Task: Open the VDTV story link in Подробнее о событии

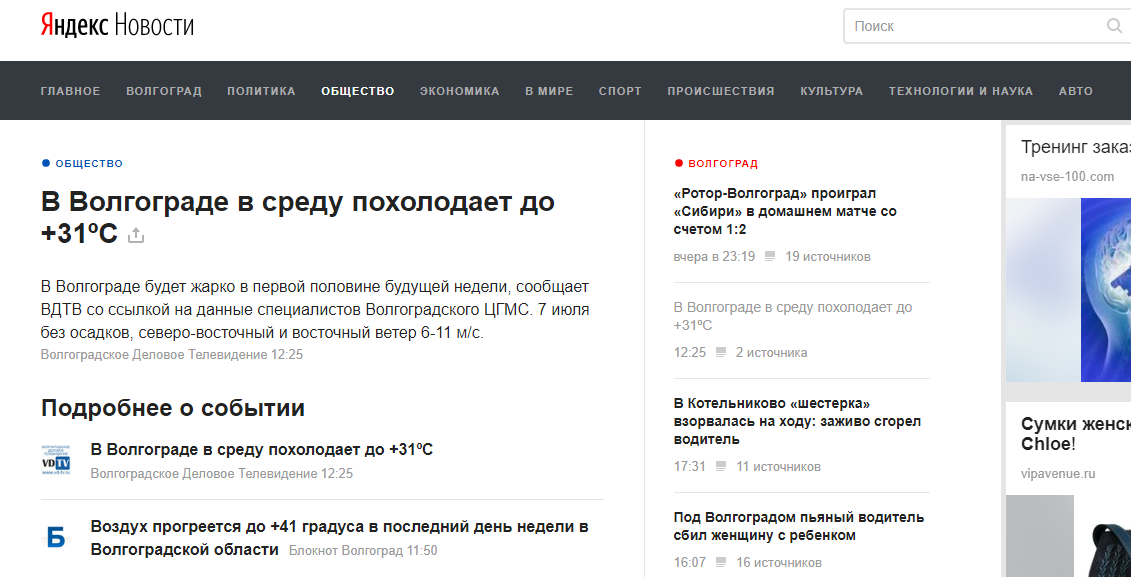Action: [262, 449]
